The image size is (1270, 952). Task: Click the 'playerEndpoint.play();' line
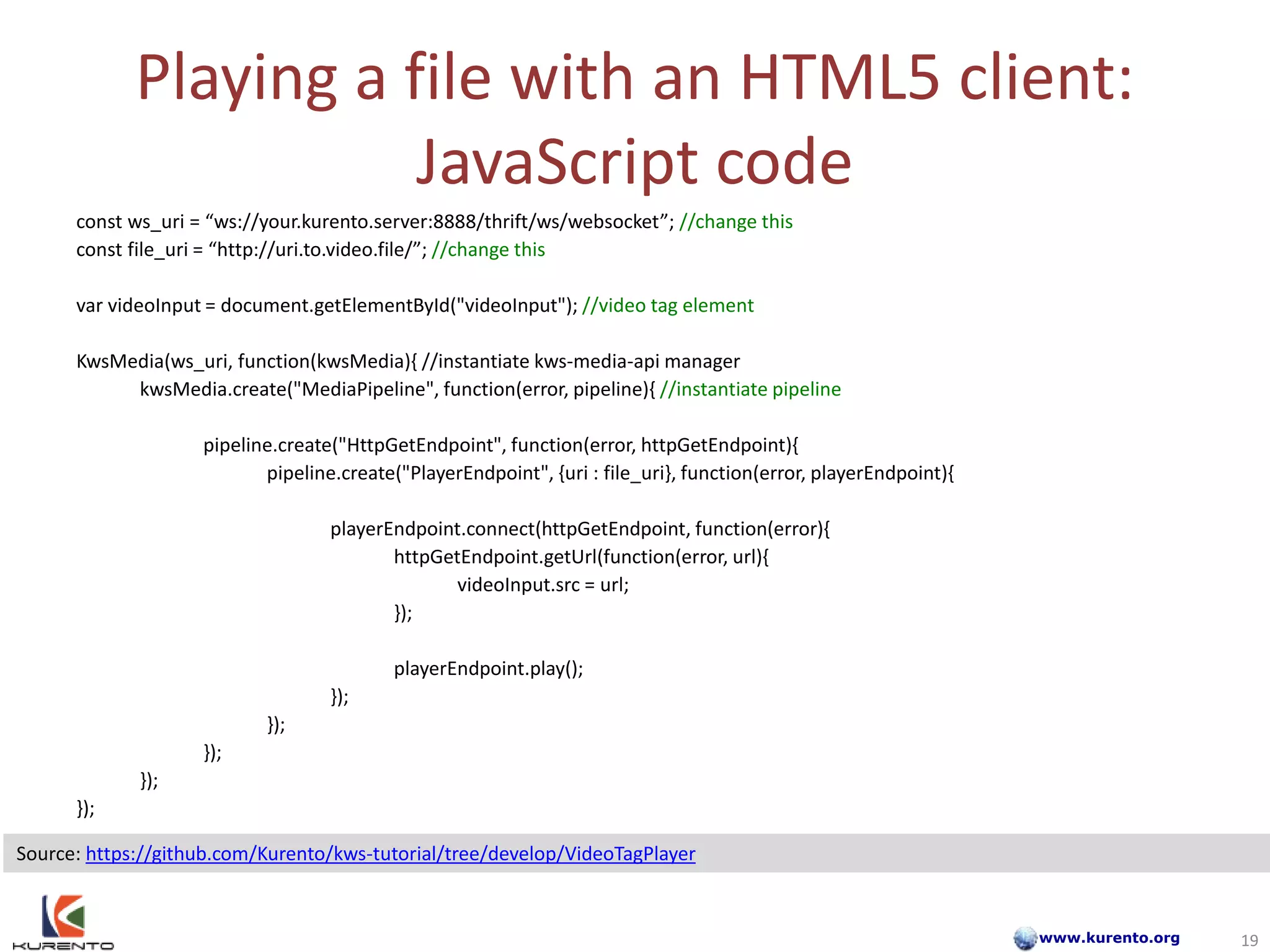(x=488, y=669)
